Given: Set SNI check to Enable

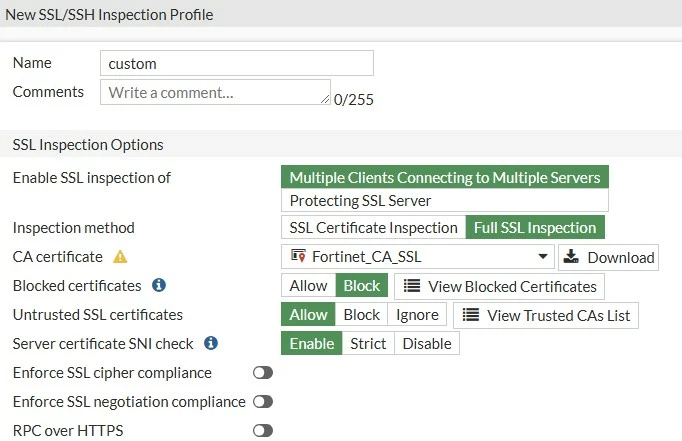Looking at the screenshot, I should point(312,343).
